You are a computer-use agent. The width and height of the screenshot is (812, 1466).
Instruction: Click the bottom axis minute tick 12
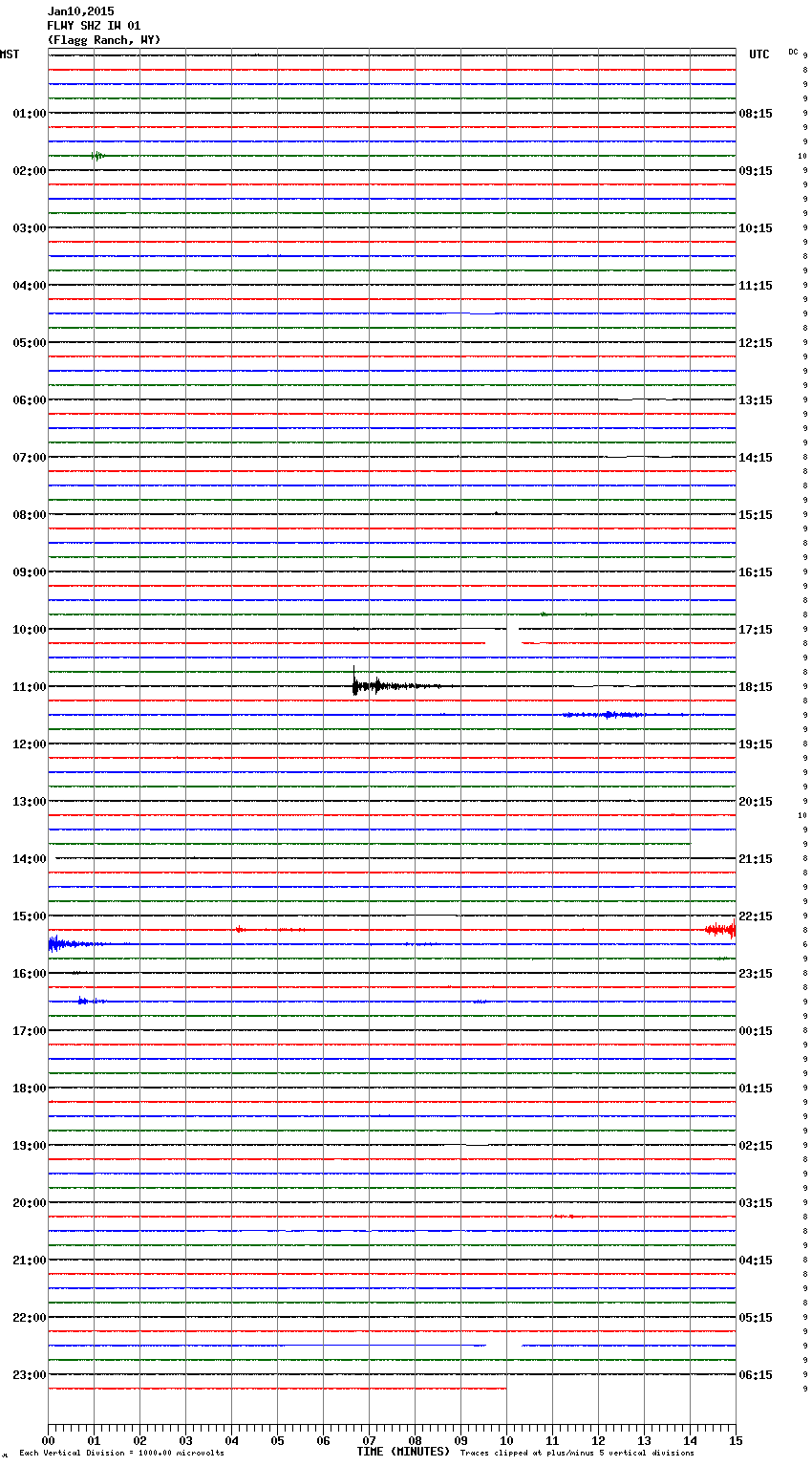(598, 1441)
